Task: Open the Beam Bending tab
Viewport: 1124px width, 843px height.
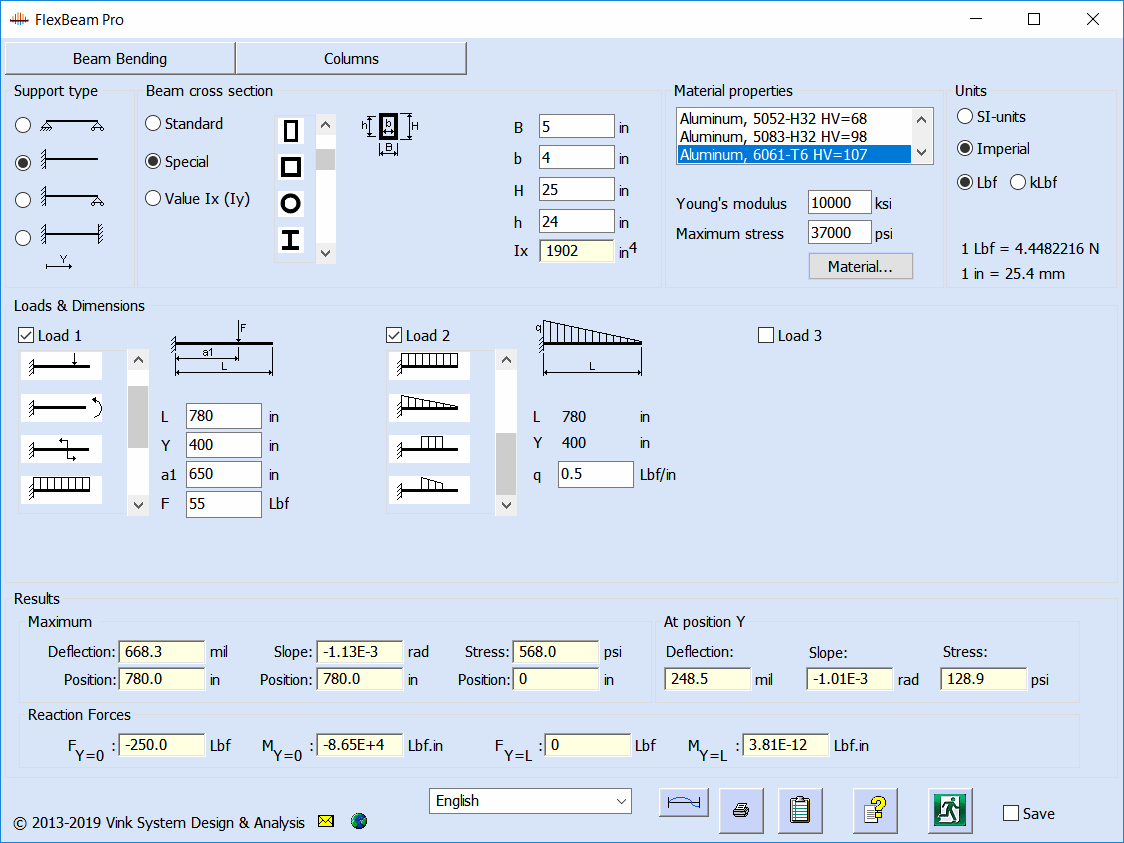Action: coord(120,59)
